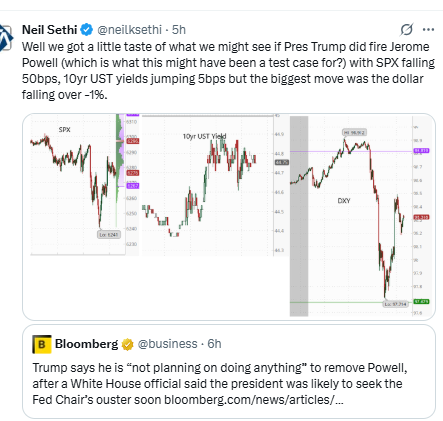Click the Grok explain post icon
The width and height of the screenshot is (443, 421).
point(407,30)
